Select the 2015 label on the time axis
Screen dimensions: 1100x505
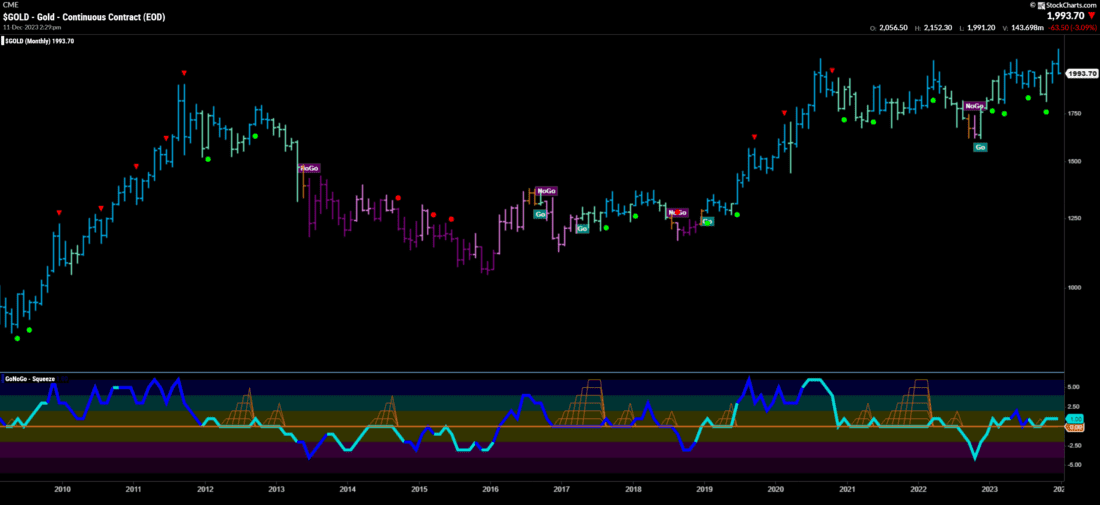point(419,489)
